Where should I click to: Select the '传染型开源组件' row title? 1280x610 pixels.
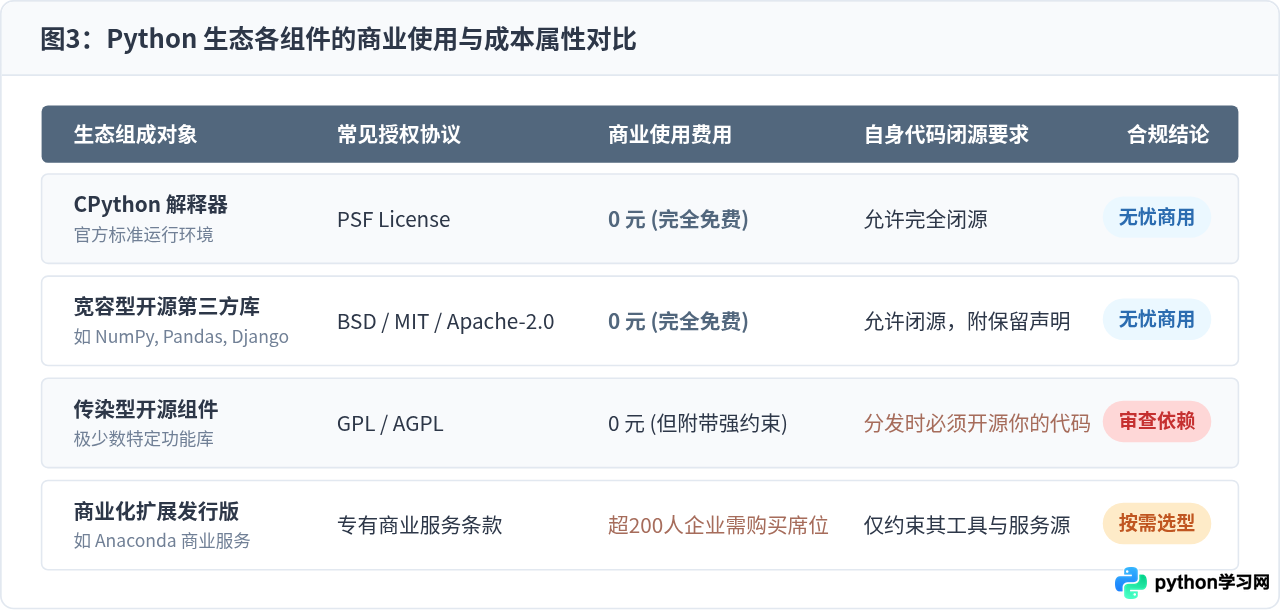point(146,409)
